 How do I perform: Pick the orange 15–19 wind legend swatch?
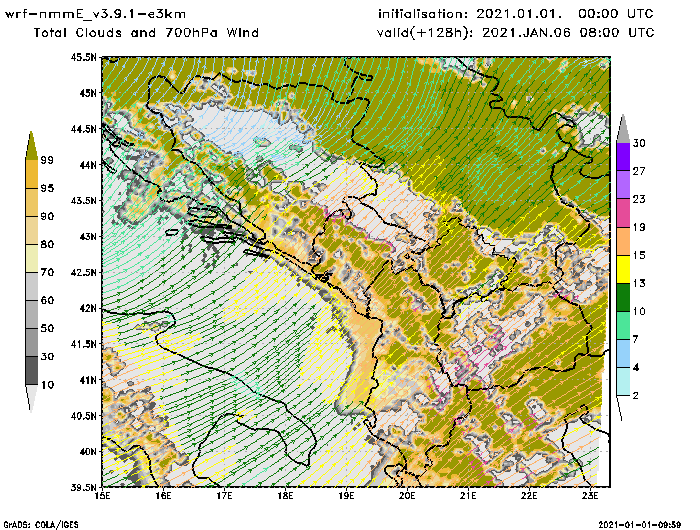623,241
